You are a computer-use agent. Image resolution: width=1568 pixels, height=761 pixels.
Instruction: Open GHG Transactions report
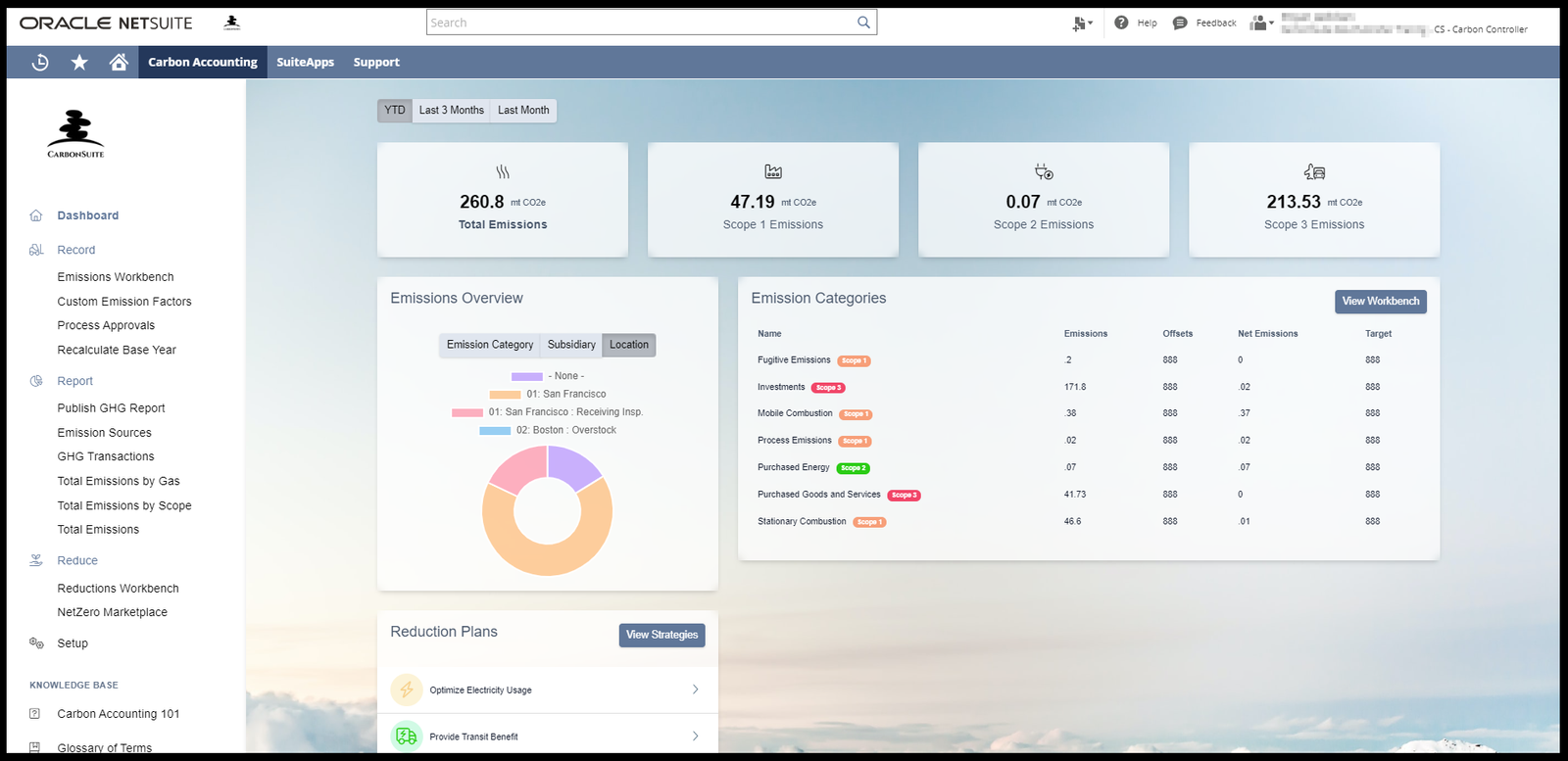coord(106,456)
